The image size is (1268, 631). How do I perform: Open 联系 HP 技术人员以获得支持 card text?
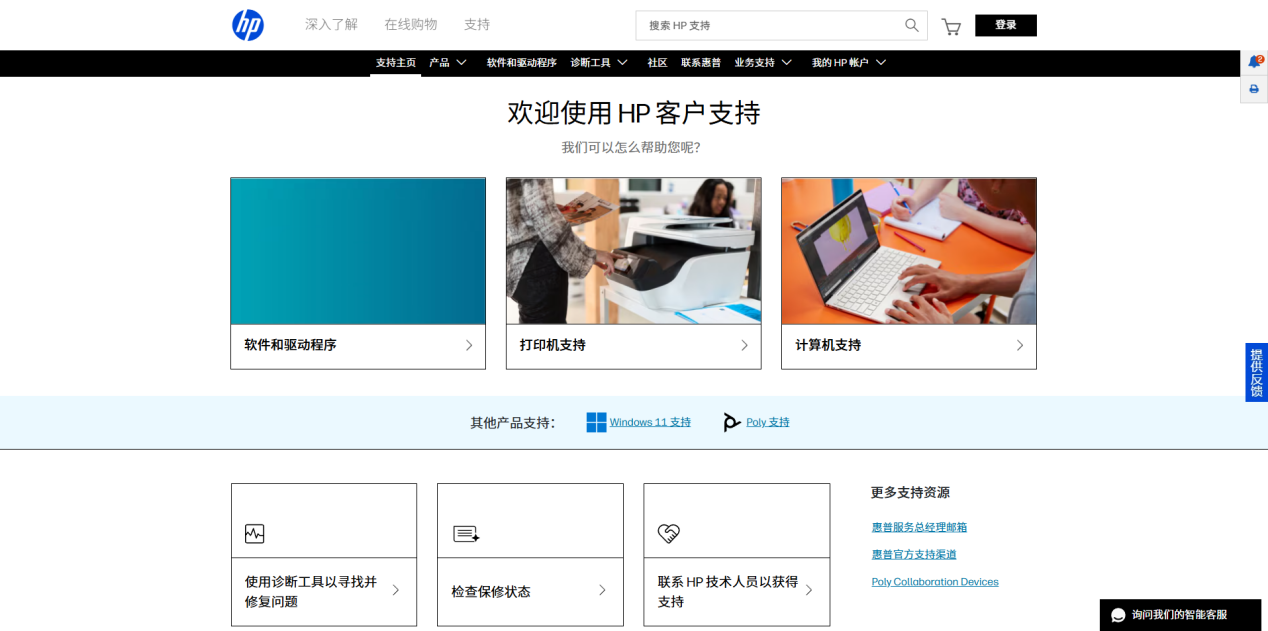point(728,591)
